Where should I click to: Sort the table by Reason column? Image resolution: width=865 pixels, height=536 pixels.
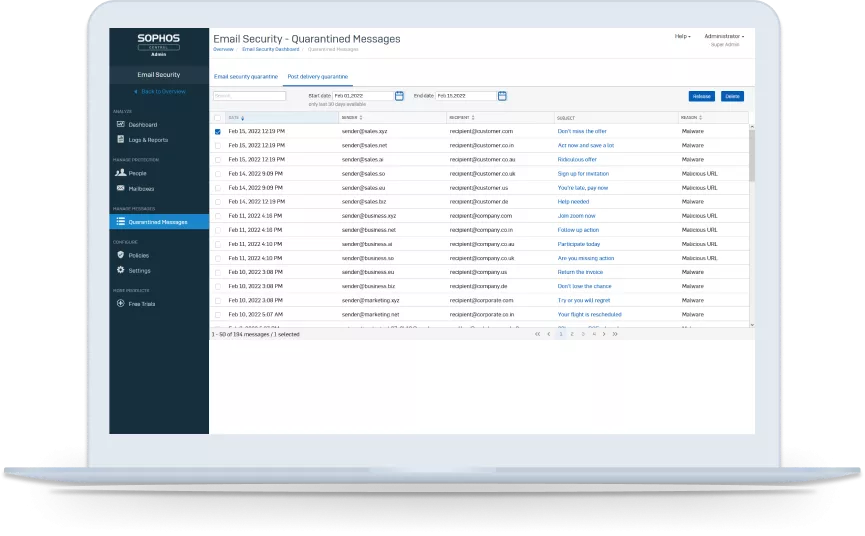point(691,117)
